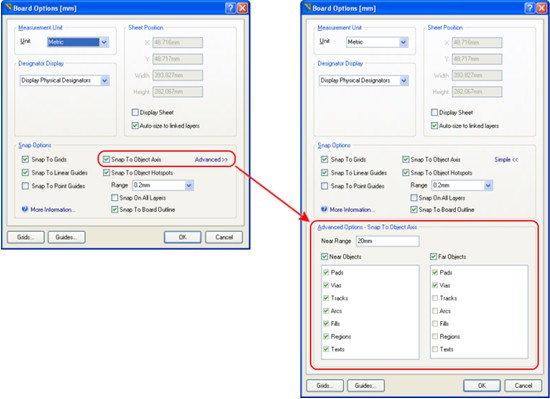
Task: Click Cancel in left dialog
Action: coord(224,237)
